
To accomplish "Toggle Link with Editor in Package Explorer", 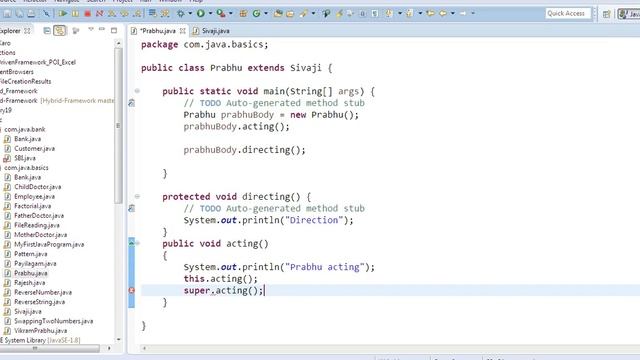I will [60, 31].
